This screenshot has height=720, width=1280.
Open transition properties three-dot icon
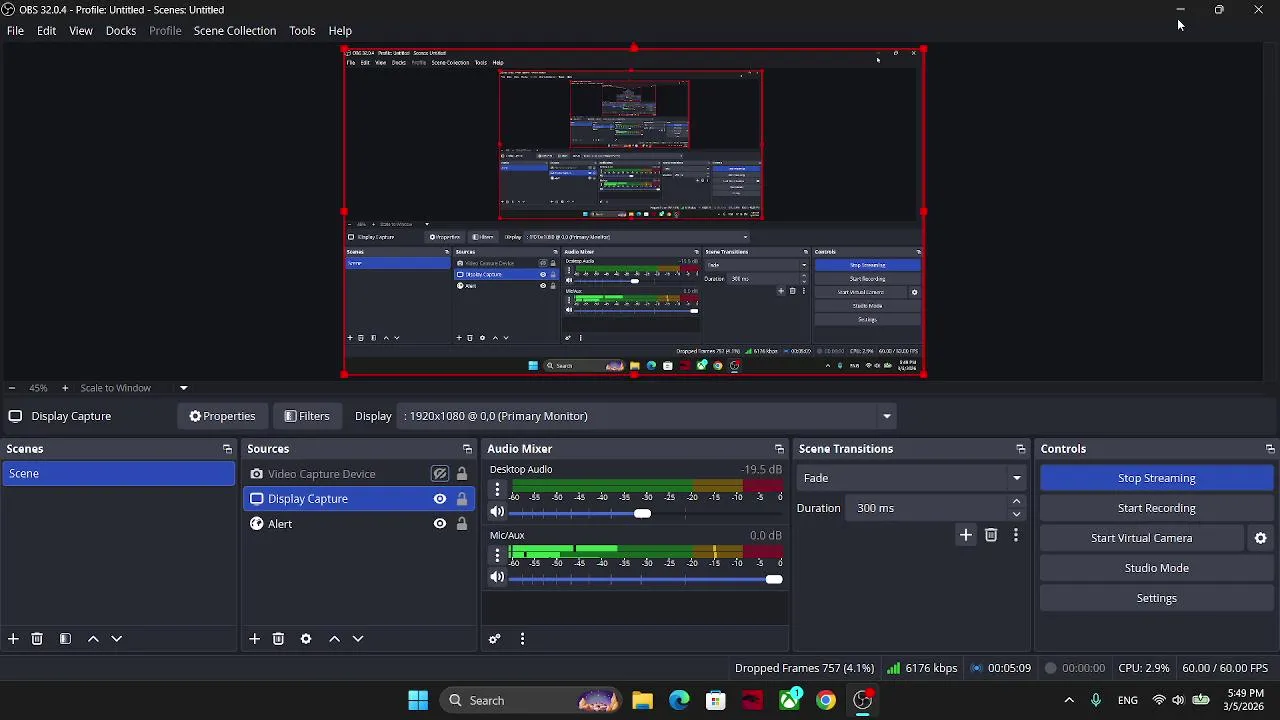pos(1016,535)
